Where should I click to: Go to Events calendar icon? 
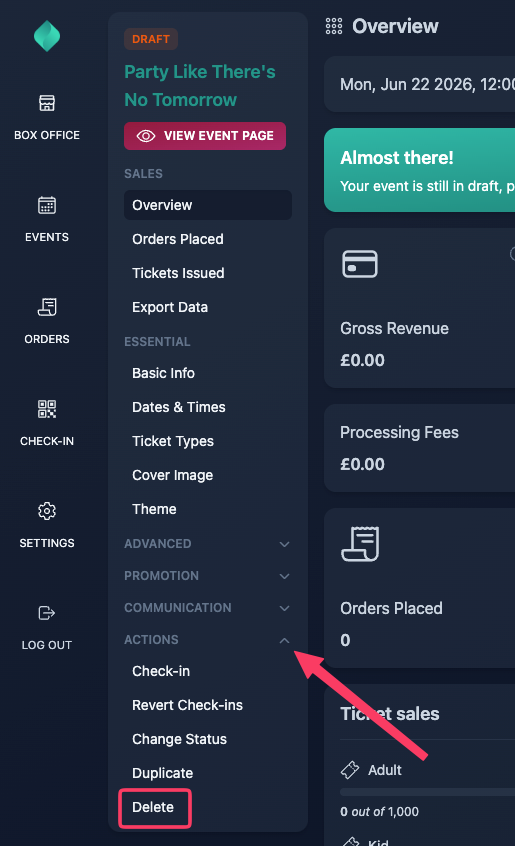[47, 205]
